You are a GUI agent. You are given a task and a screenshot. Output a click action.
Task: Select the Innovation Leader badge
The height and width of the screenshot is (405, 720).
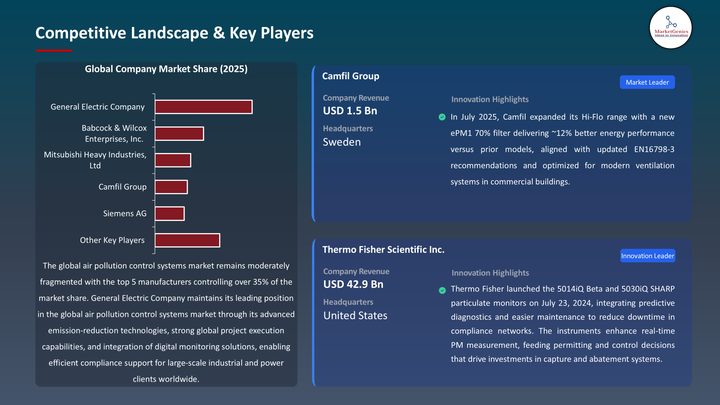tap(647, 255)
